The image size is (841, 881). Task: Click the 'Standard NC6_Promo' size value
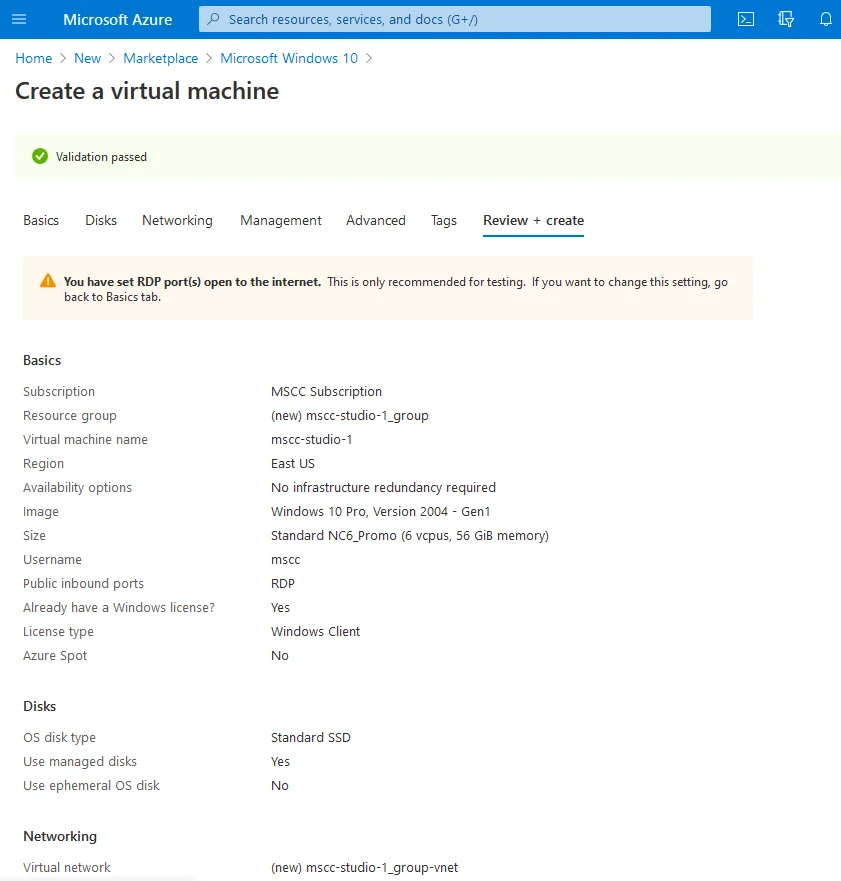(410, 536)
